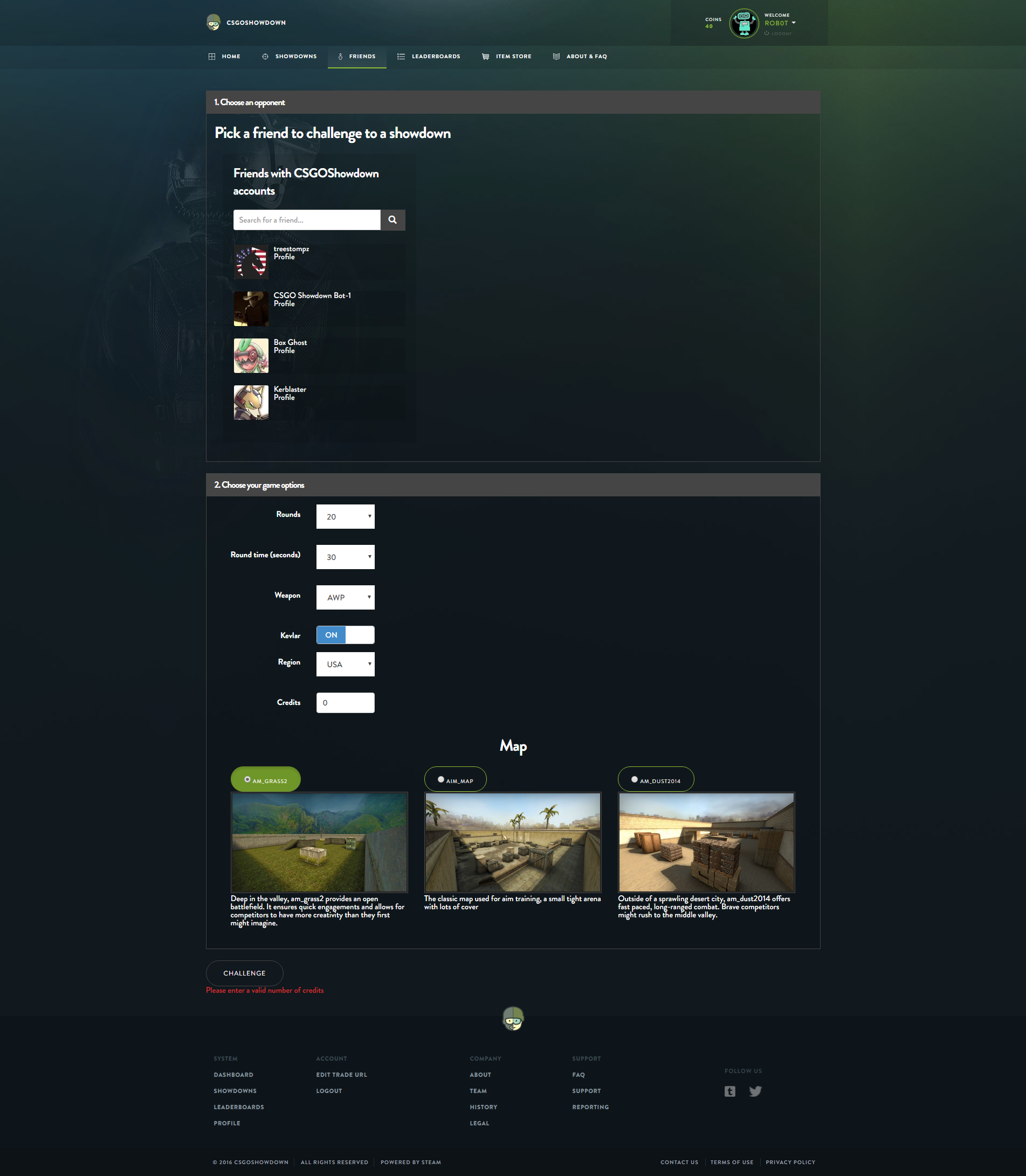Viewport: 1026px width, 1176px height.
Task: Go to the About & FAQ nav tab
Action: [580, 57]
